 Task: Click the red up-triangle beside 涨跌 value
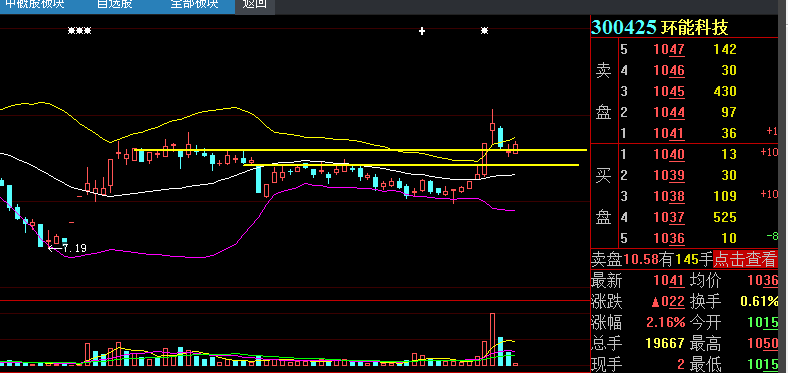[x=655, y=302]
